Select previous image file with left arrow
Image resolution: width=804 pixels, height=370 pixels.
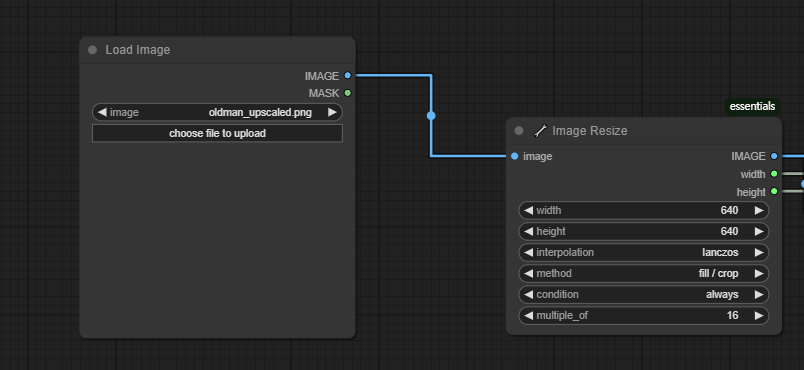(x=103, y=112)
